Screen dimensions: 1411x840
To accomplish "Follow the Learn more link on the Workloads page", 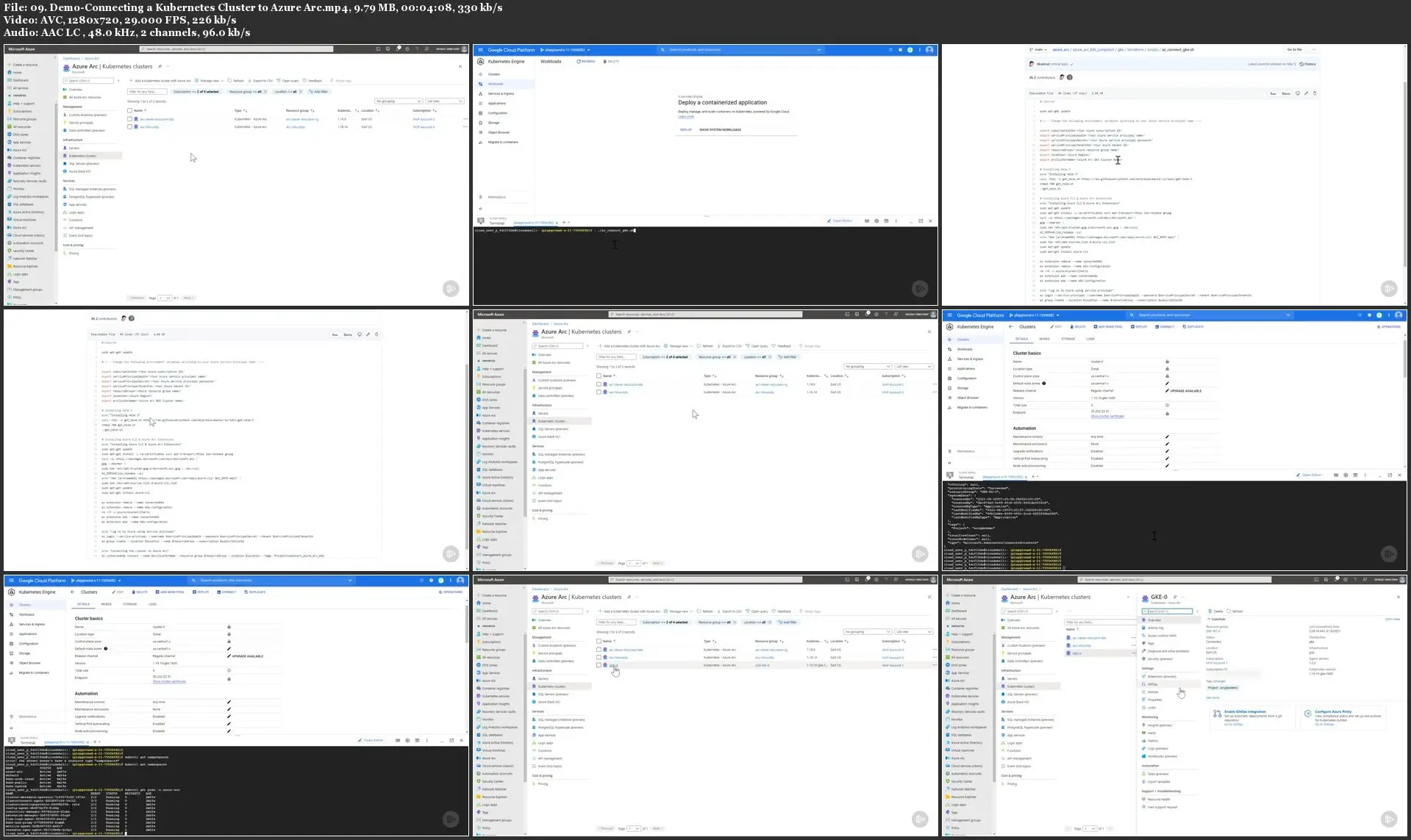I will 686,116.
